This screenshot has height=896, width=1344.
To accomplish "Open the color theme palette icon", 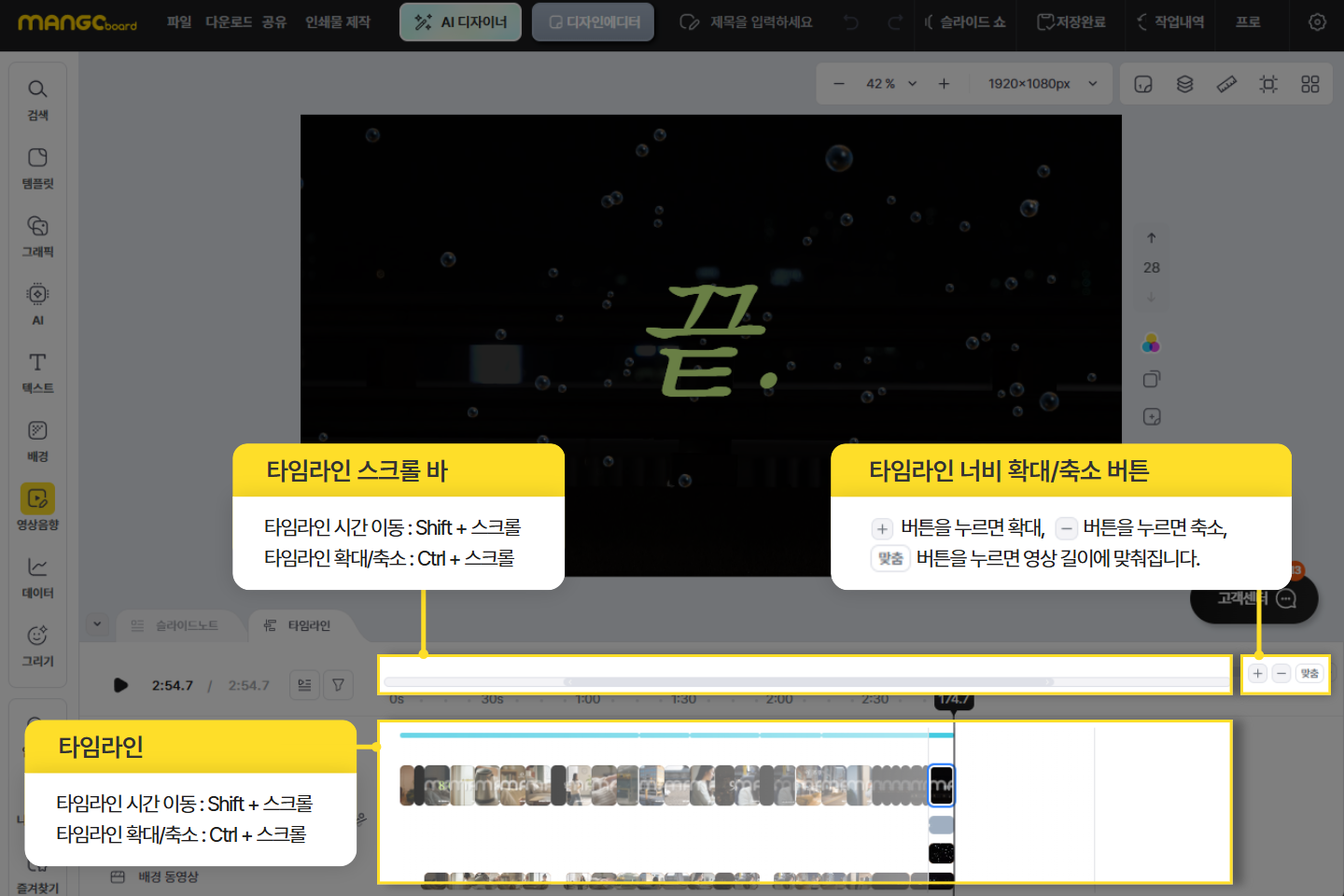I will (1151, 343).
